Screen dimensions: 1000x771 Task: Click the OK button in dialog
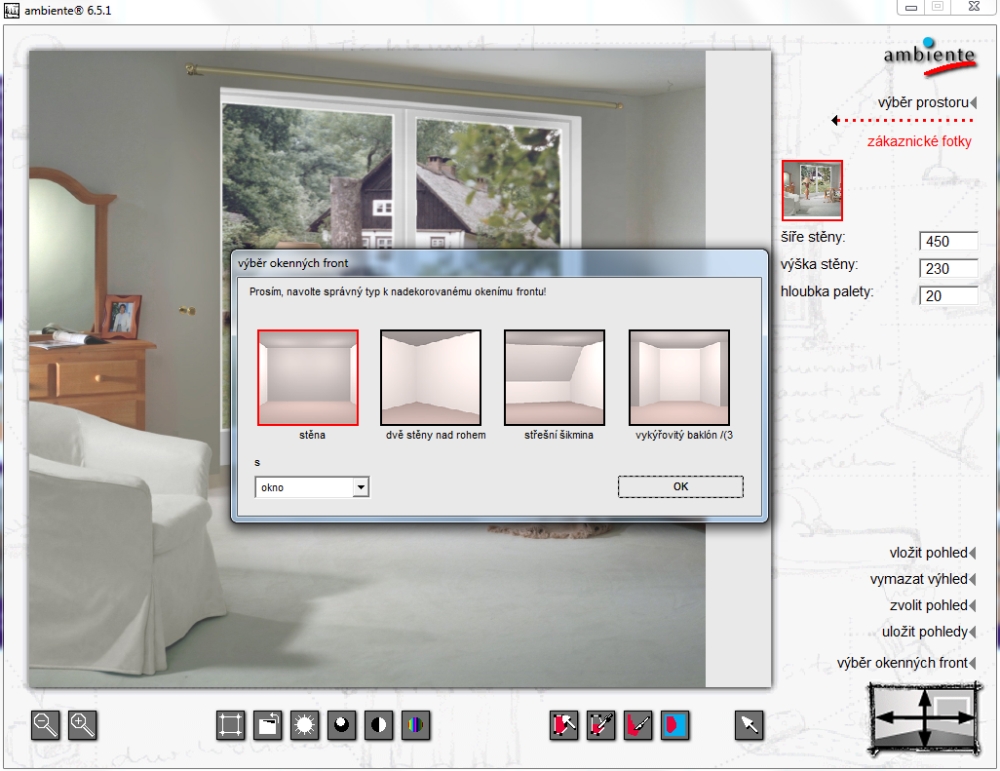680,487
